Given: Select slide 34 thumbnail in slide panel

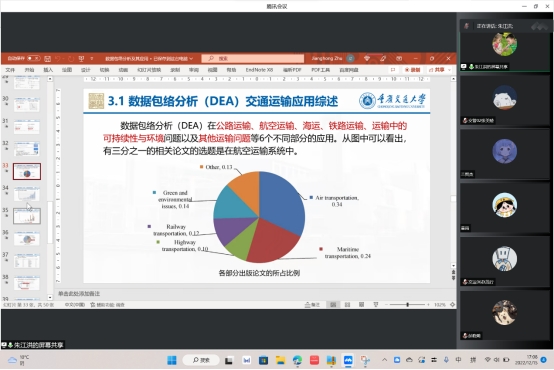Looking at the screenshot, I should [x=27, y=194].
